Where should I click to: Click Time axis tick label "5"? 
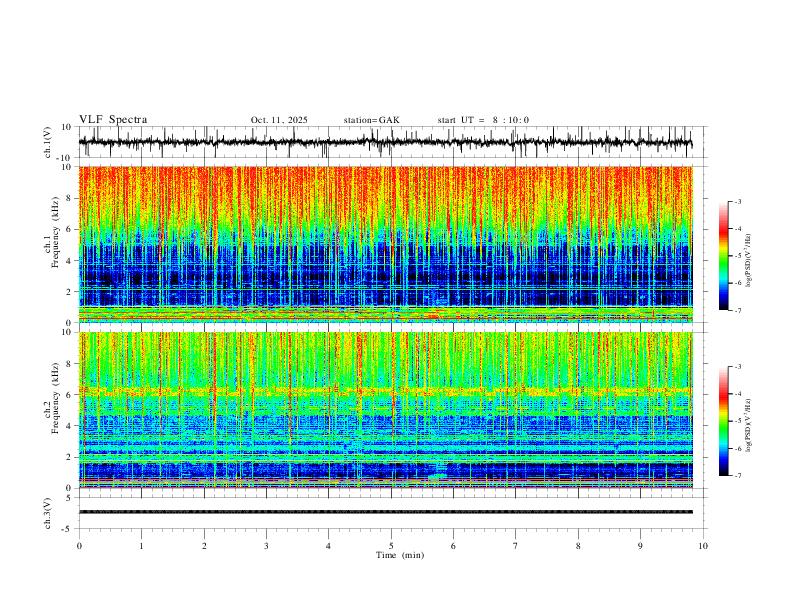[391, 546]
